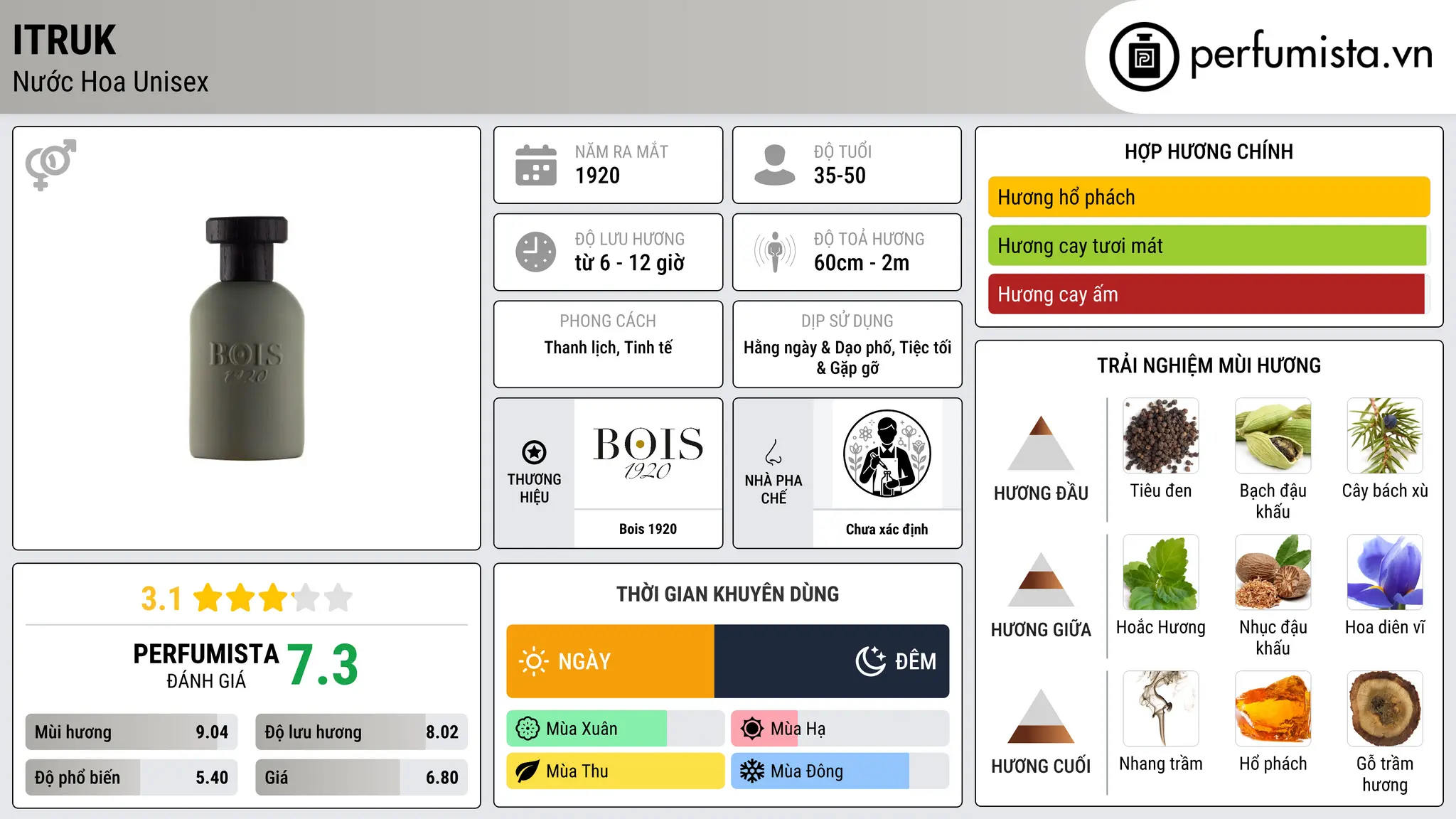Click the Hương cuối pyramid icon
The height and width of the screenshot is (819, 1456).
(1041, 716)
